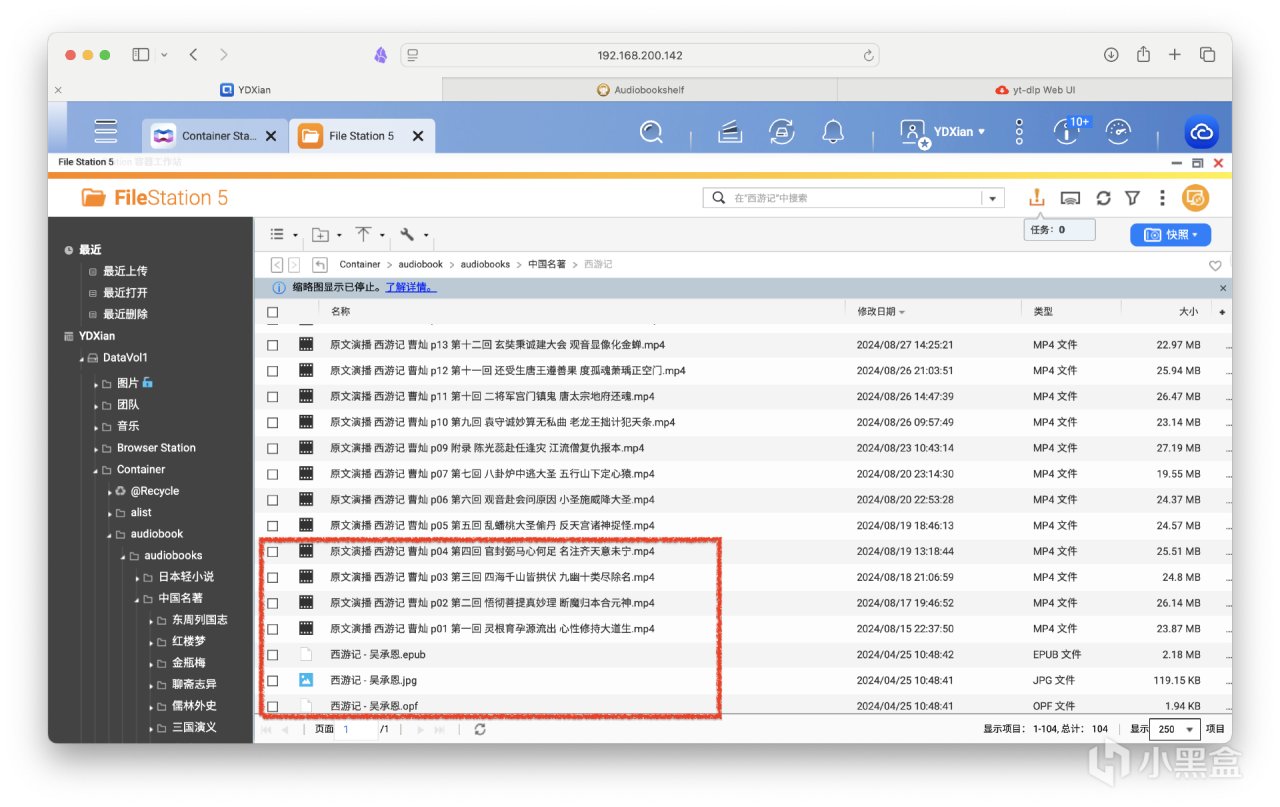Open the external devices icon in QTS bar
Image resolution: width=1280 pixels, height=807 pixels.
781,131
